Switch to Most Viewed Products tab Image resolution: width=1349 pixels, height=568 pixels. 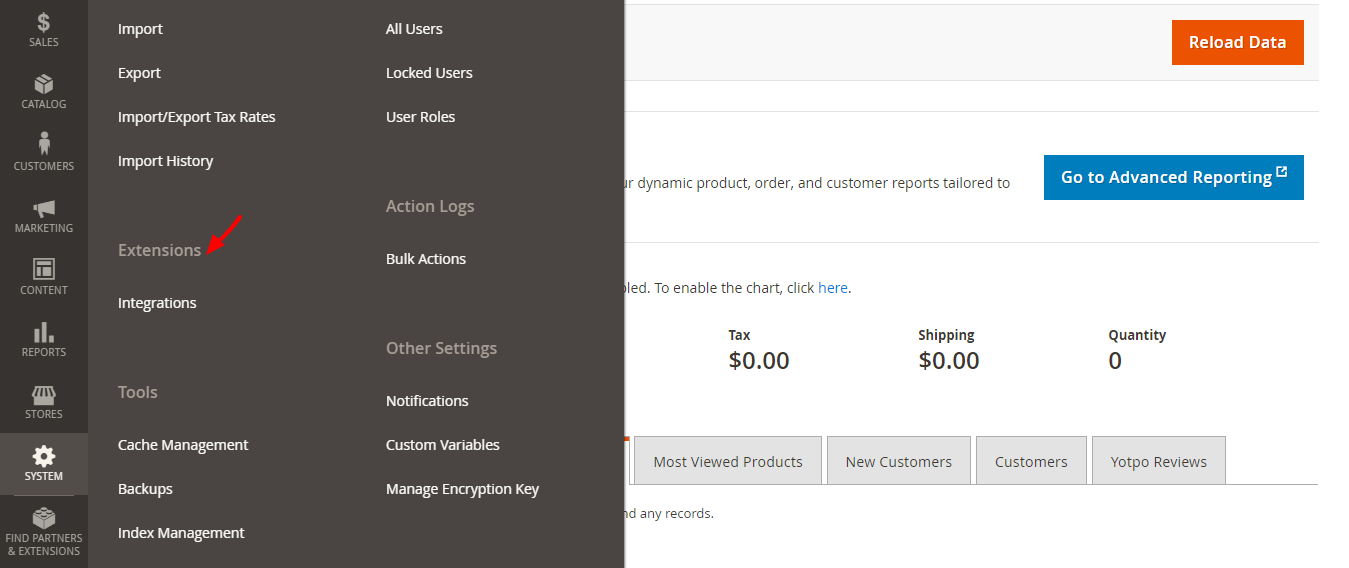[727, 461]
